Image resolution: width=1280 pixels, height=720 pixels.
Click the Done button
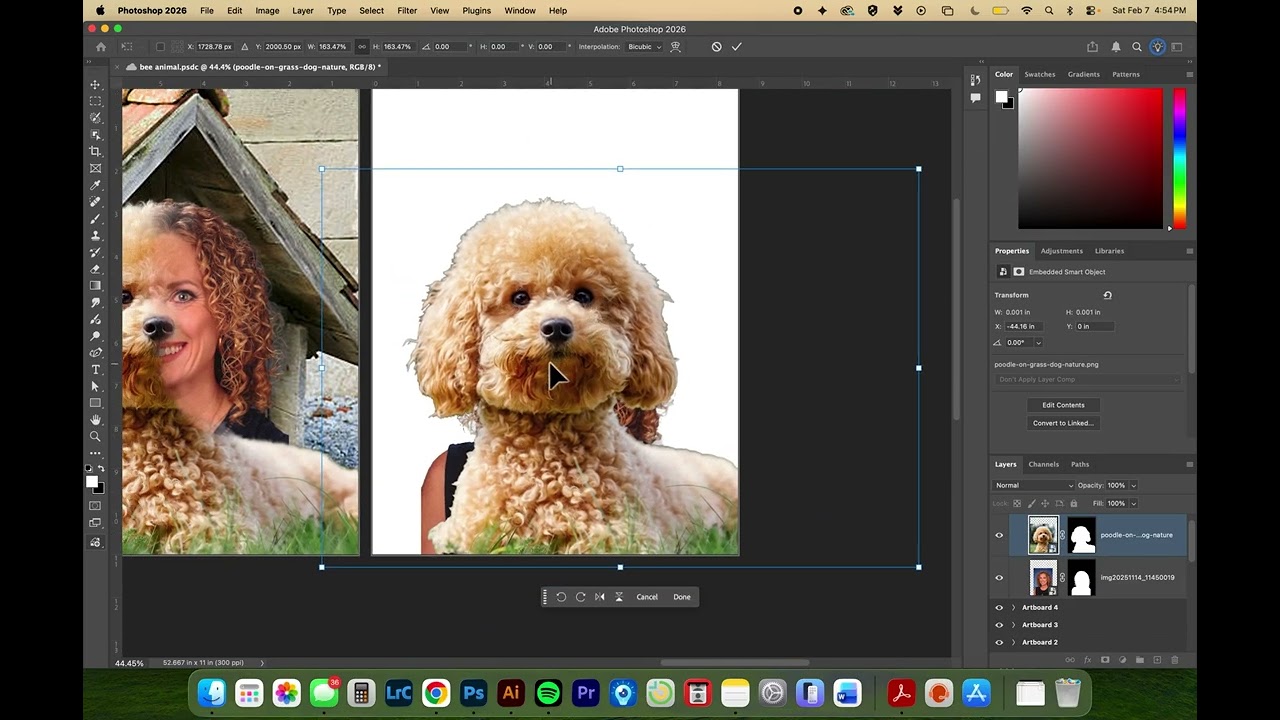click(682, 597)
